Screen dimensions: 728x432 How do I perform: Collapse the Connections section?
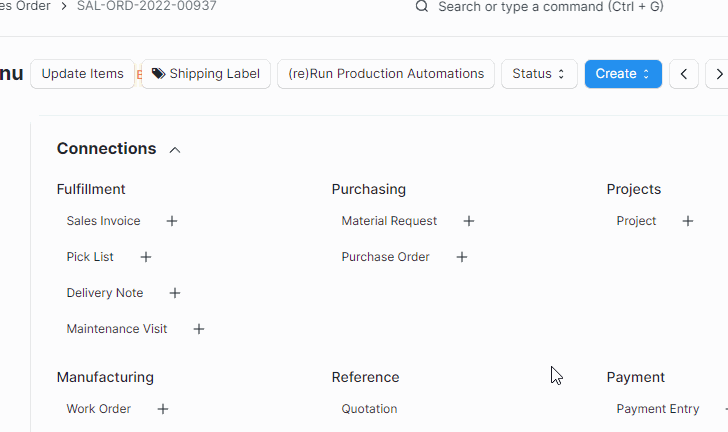tap(175, 150)
